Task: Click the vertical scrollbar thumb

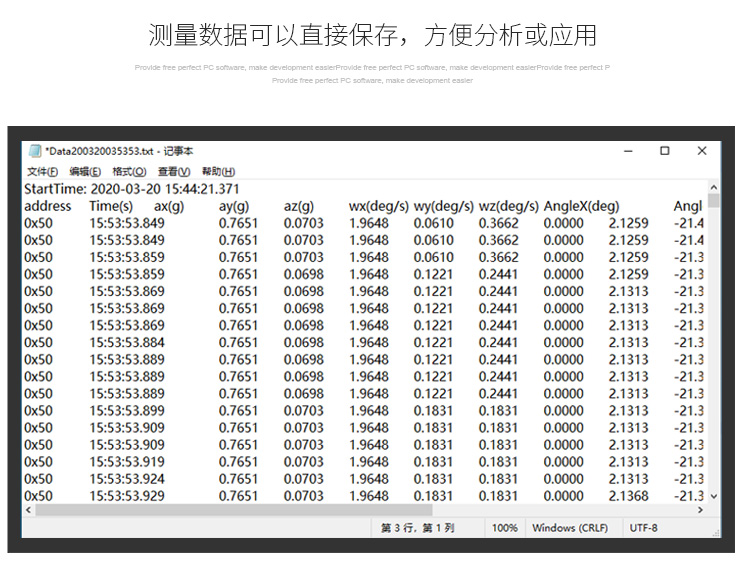Action: pos(713,201)
